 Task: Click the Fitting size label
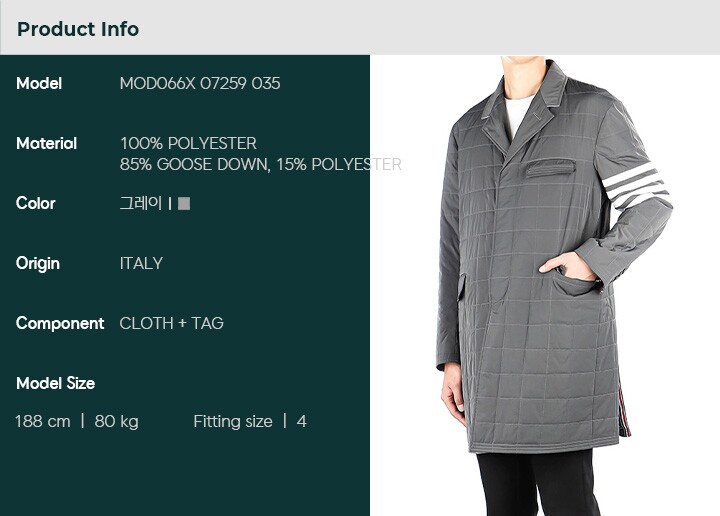tap(233, 421)
